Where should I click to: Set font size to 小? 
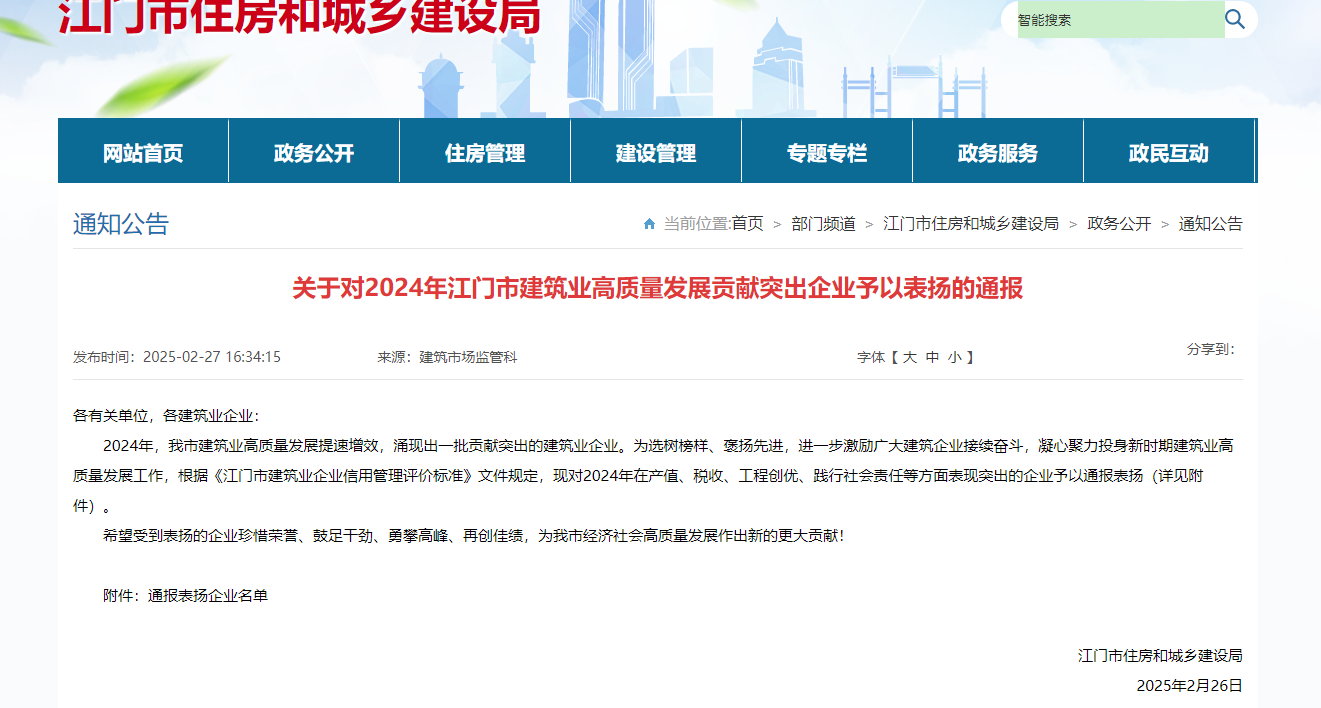[x=955, y=357]
